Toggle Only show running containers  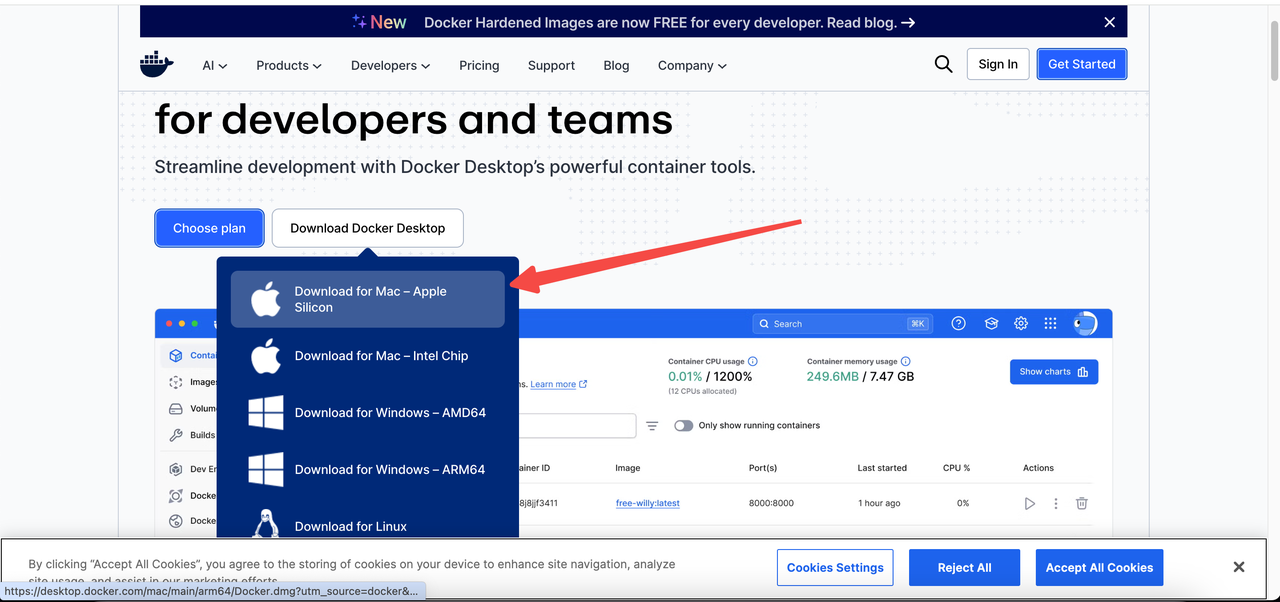click(684, 426)
